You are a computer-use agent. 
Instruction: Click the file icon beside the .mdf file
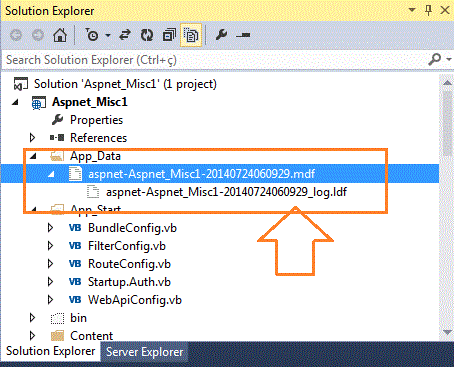click(75, 174)
